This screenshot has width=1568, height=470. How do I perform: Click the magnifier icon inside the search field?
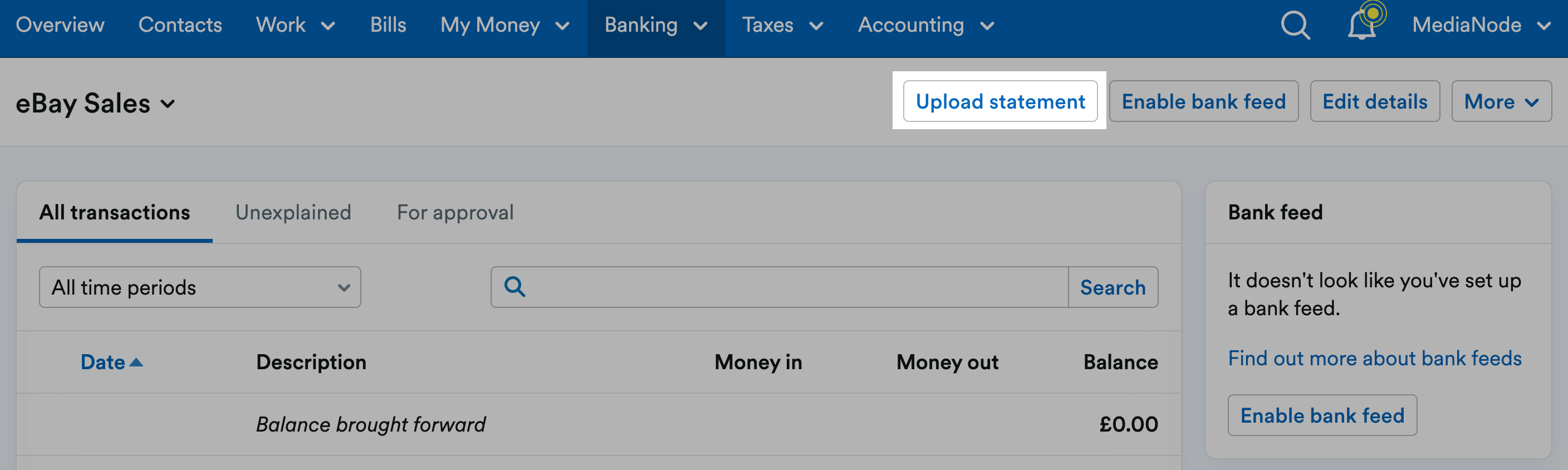click(x=515, y=287)
